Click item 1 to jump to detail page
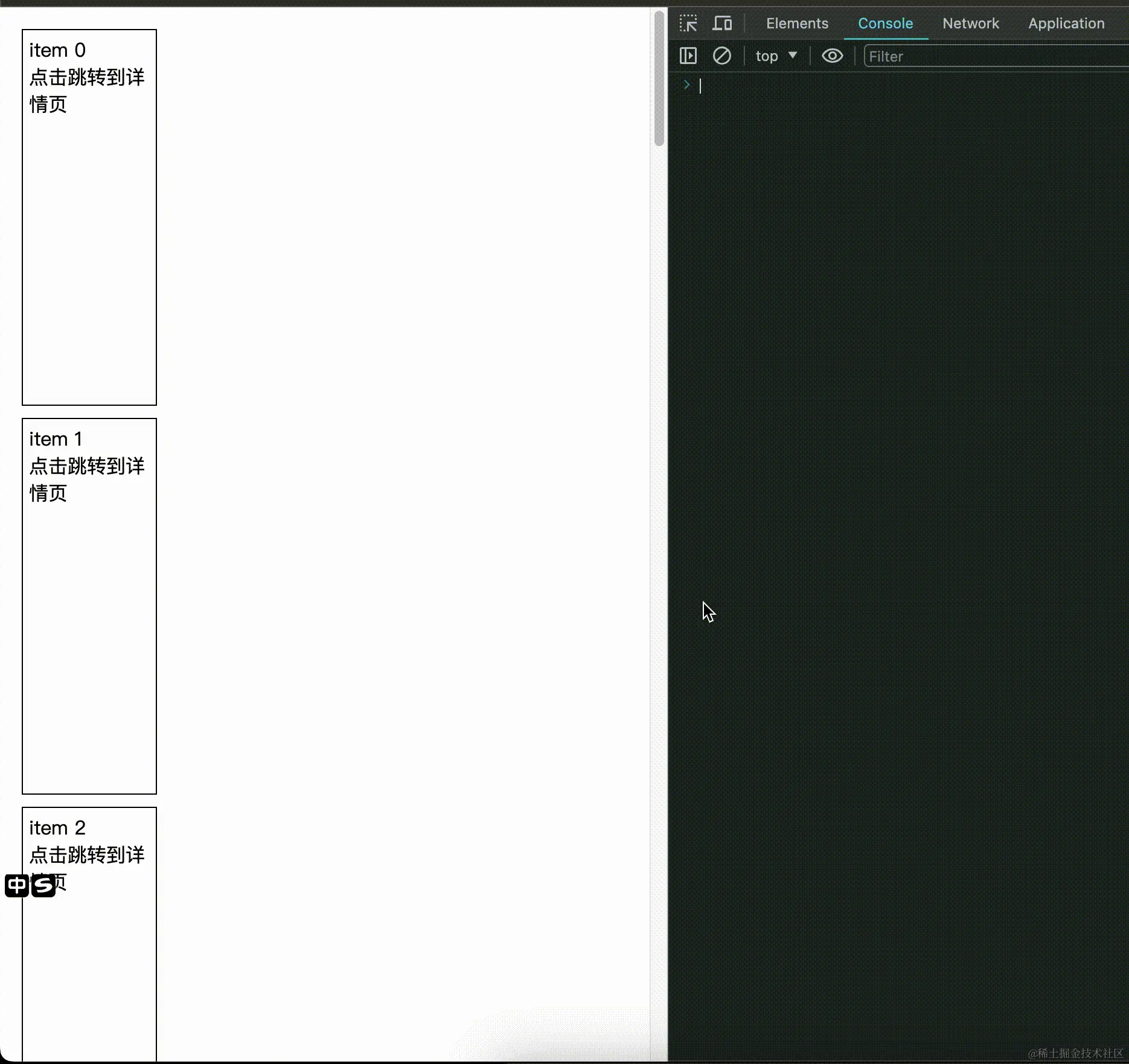The image size is (1129, 1064). click(89, 466)
